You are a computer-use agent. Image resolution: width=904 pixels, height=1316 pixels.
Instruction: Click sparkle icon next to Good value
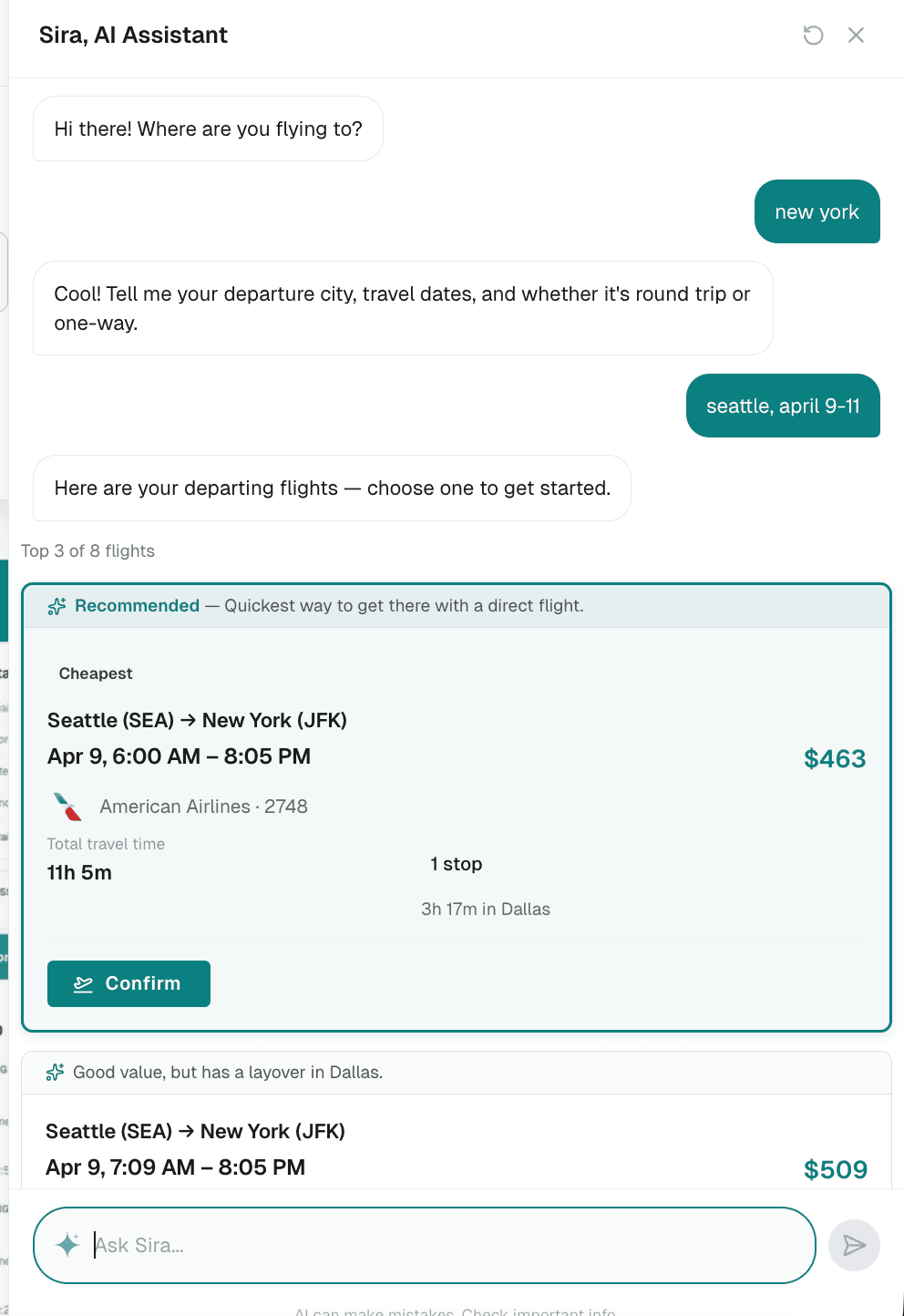55,1073
